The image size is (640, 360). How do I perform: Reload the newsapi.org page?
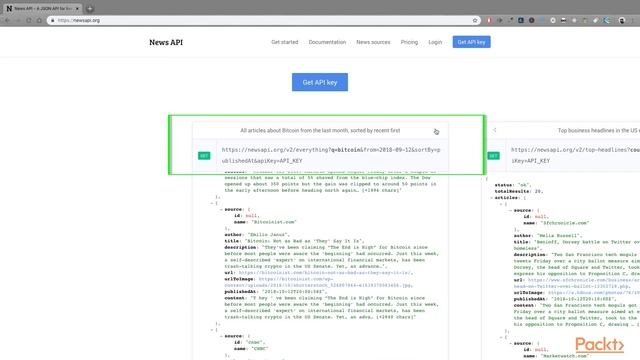point(29,20)
